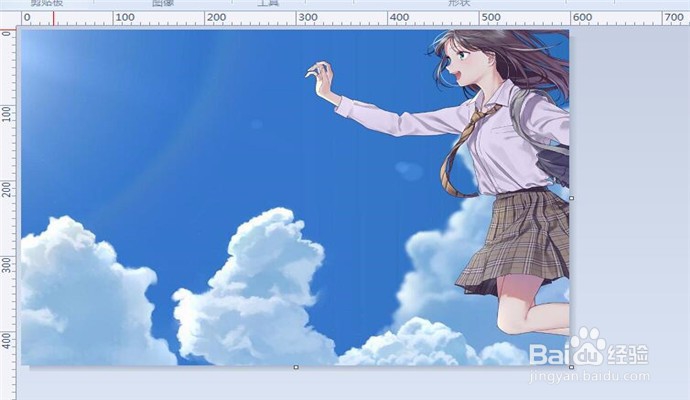Click the canvas right-edge middle resize handle
The width and height of the screenshot is (690, 400).
571,198
